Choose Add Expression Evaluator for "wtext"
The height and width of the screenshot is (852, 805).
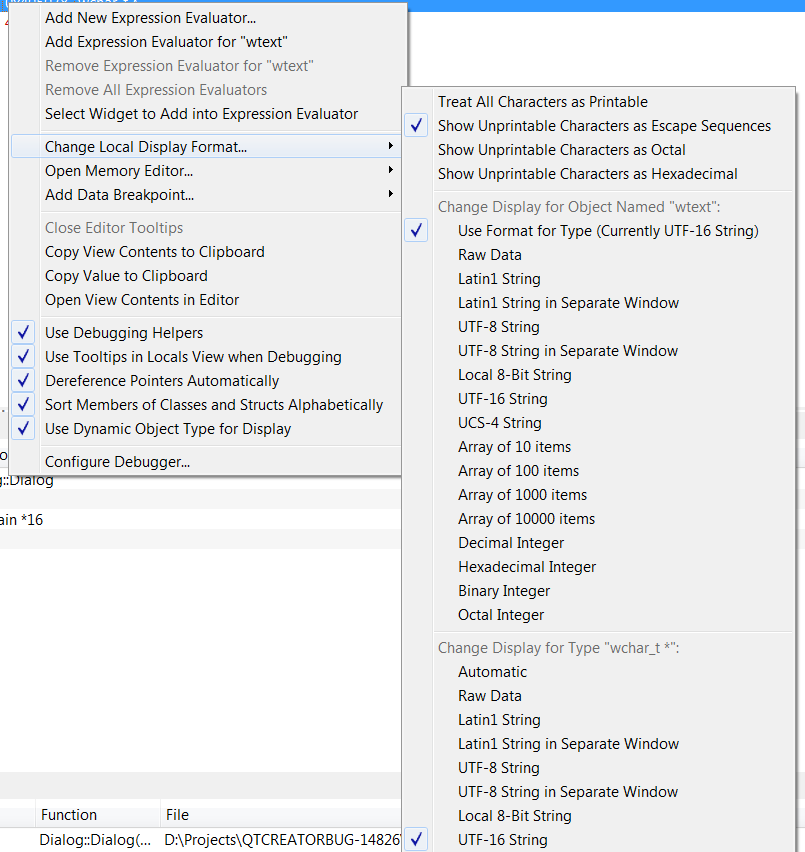167,42
